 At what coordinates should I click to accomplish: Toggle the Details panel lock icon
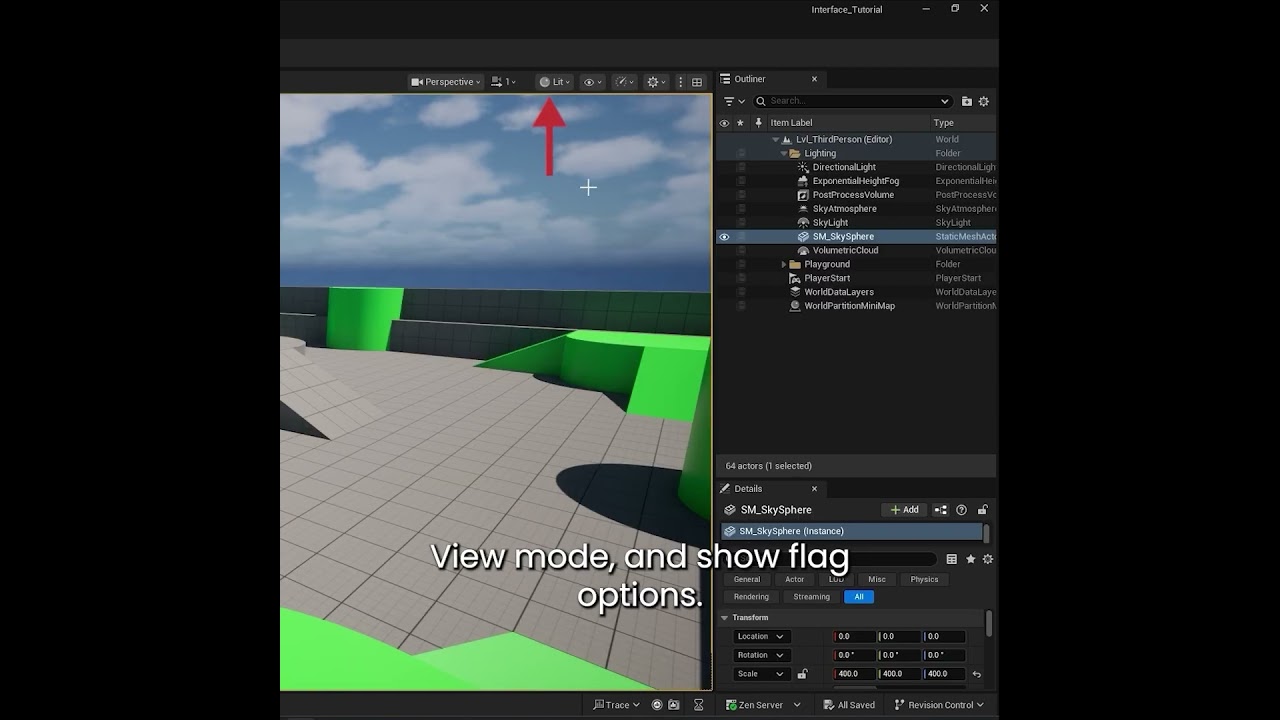tap(983, 510)
